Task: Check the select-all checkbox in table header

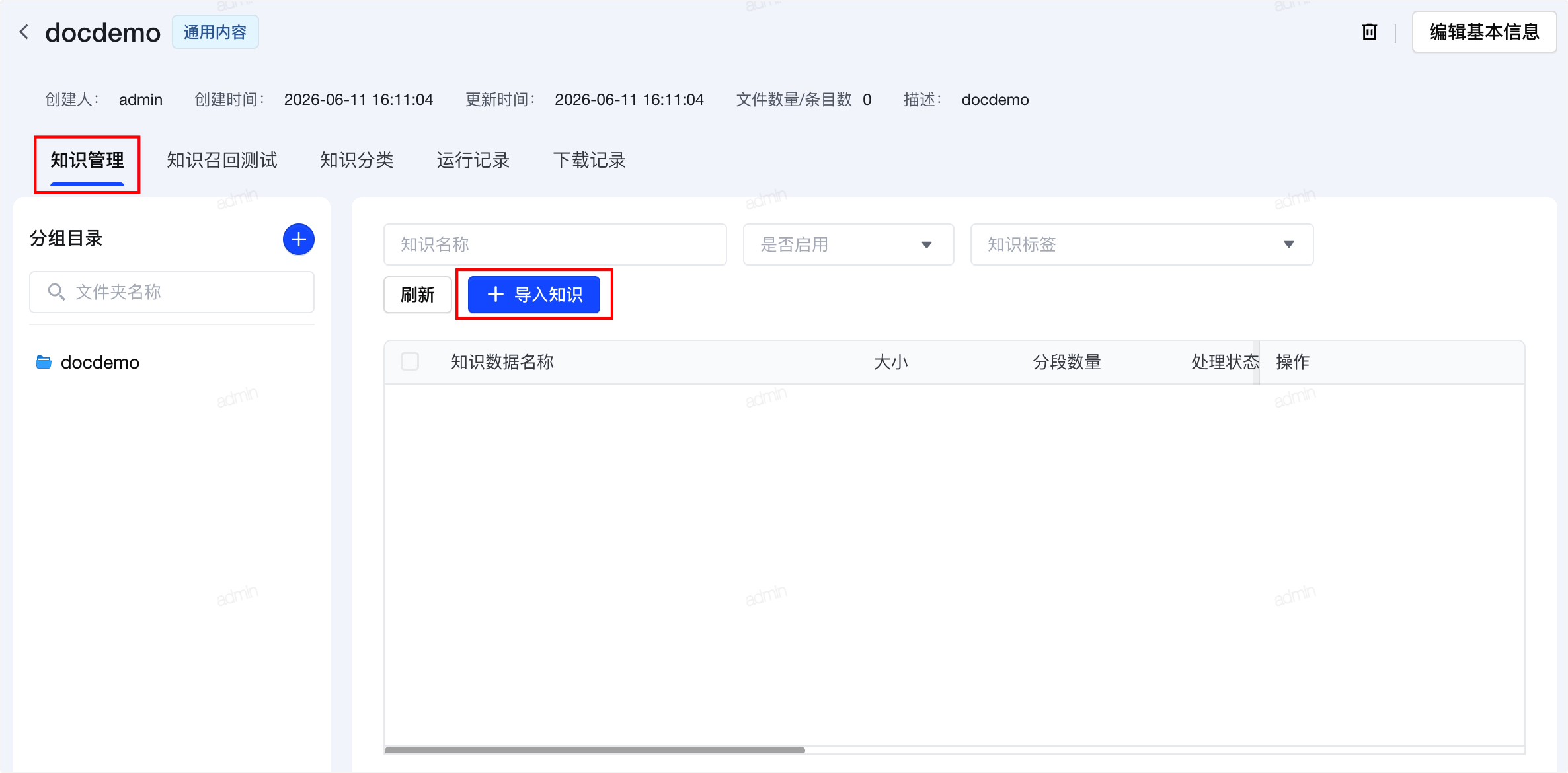Action: point(410,361)
